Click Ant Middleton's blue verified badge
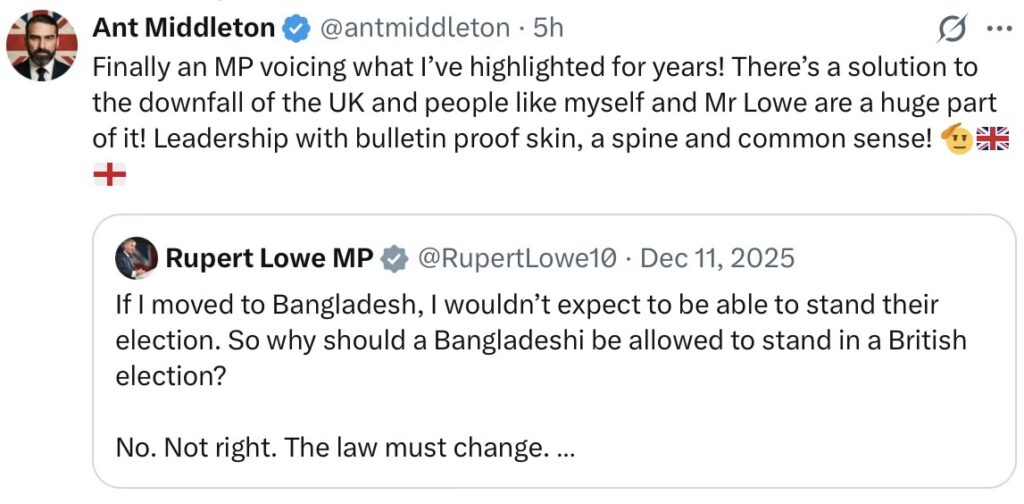 [x=296, y=29]
